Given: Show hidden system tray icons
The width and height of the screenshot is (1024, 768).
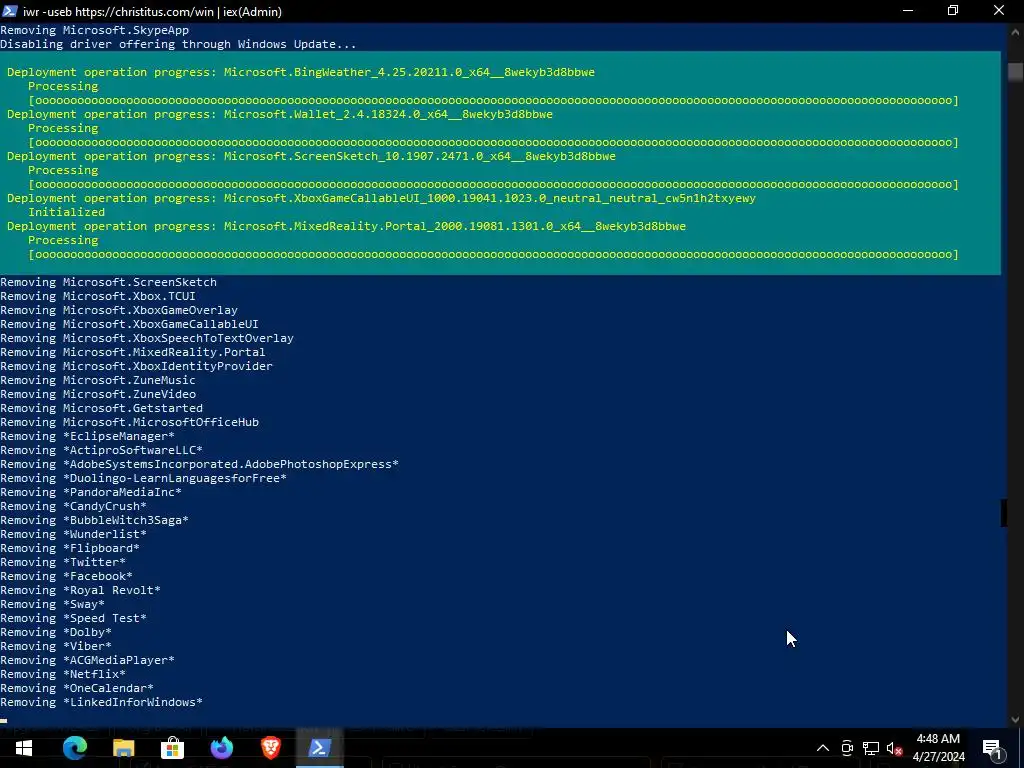Looking at the screenshot, I should click(x=823, y=748).
